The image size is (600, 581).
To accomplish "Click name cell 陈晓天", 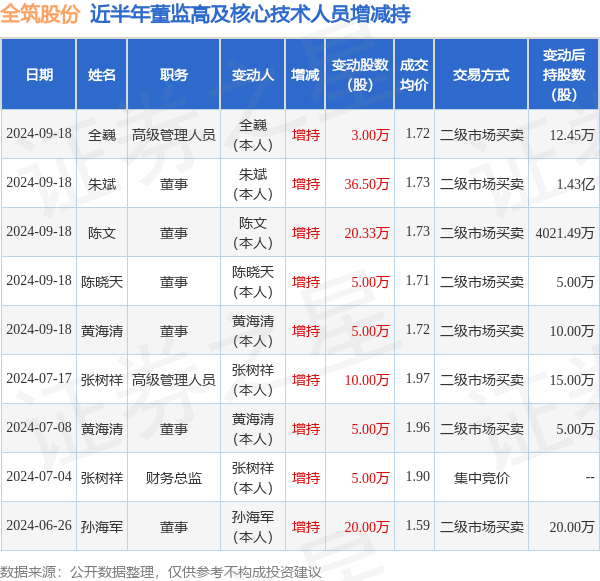I will pos(102,282).
